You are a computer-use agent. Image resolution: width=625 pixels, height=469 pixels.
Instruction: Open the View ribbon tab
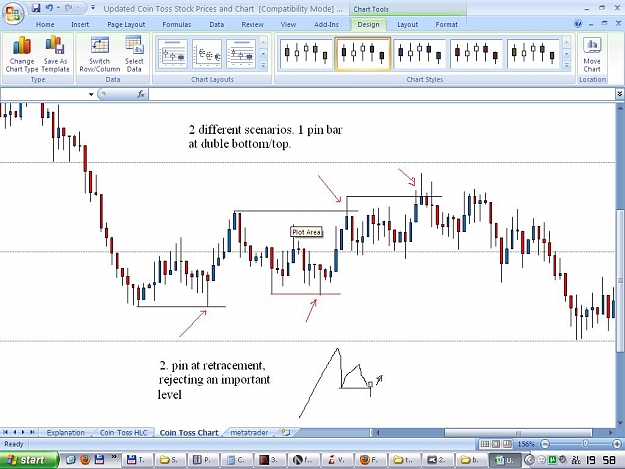click(288, 25)
